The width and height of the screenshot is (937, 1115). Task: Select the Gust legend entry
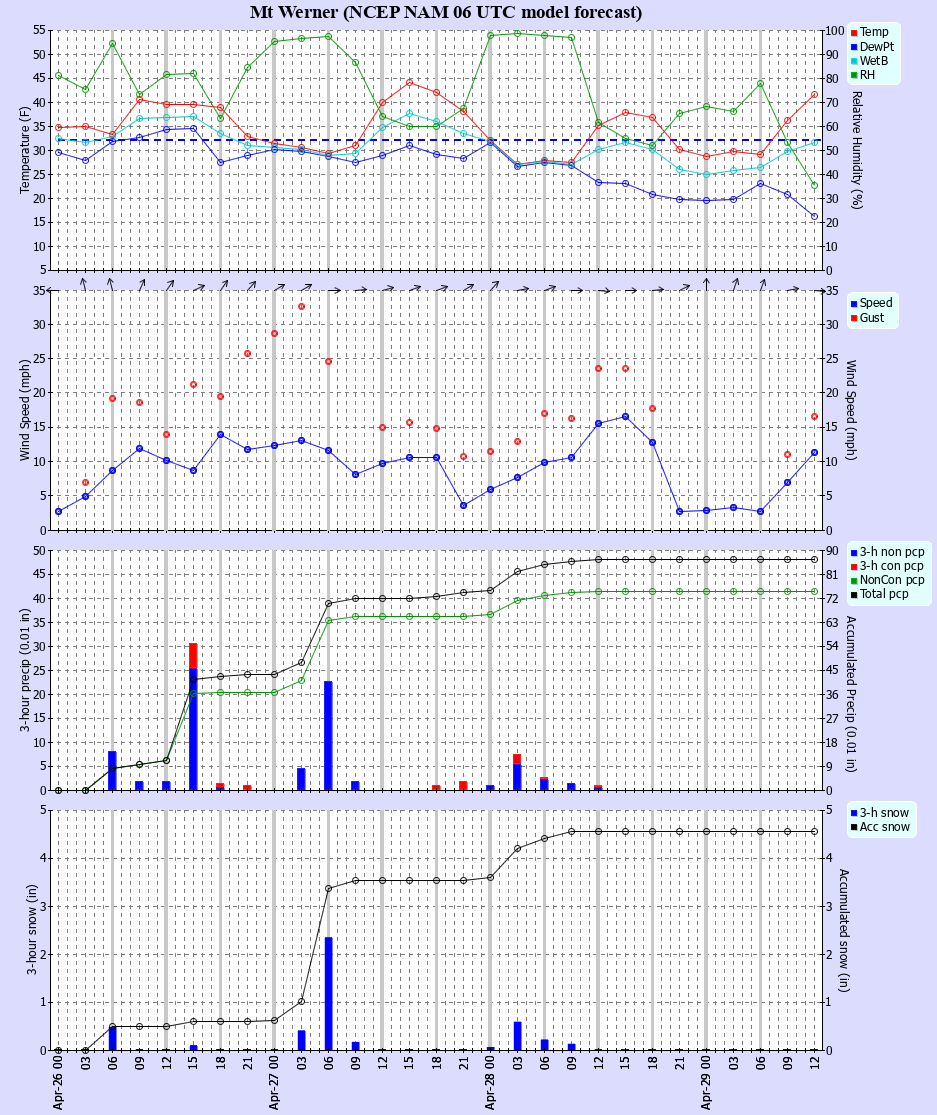pos(872,318)
